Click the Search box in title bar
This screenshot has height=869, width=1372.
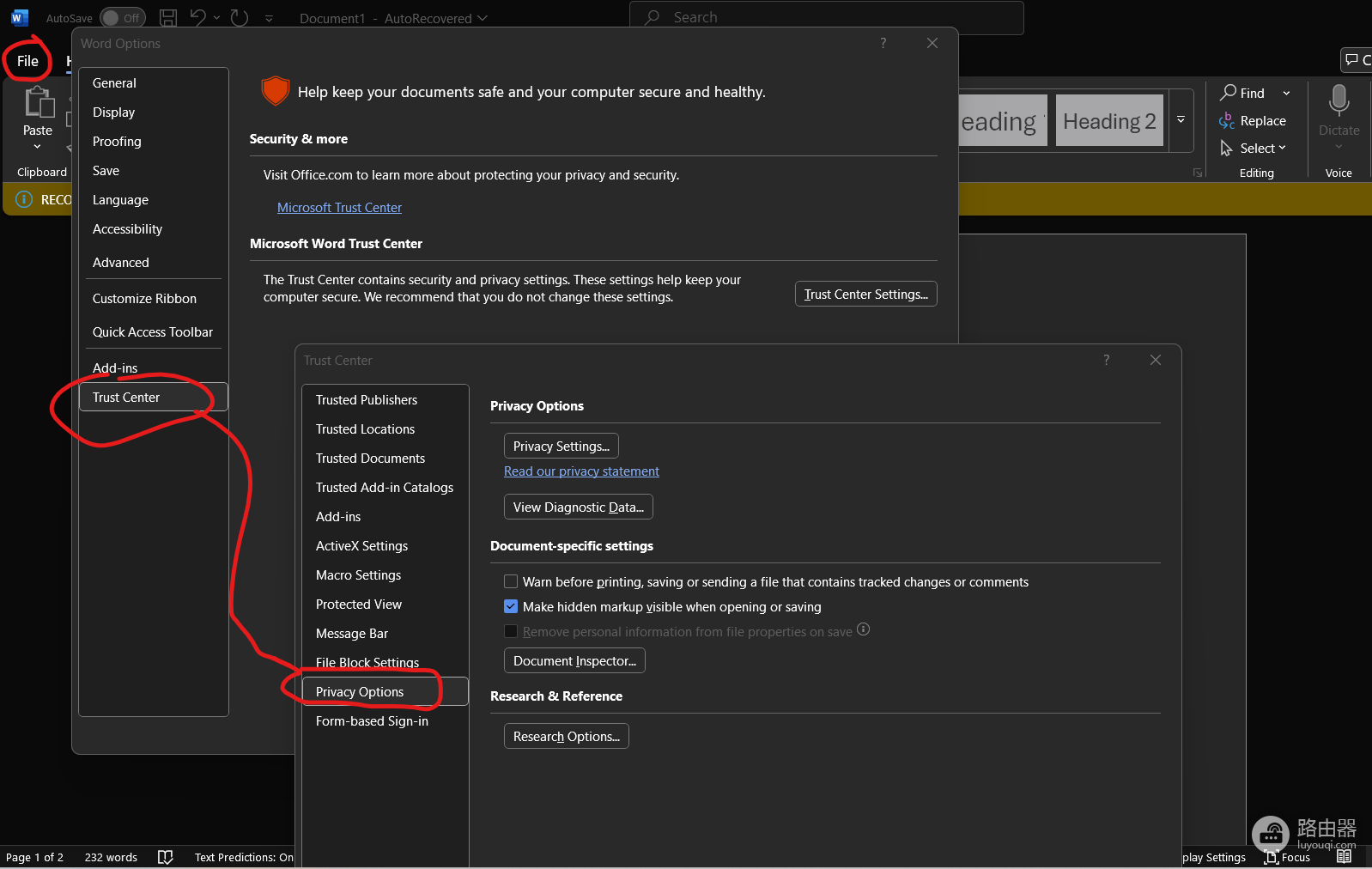point(826,17)
